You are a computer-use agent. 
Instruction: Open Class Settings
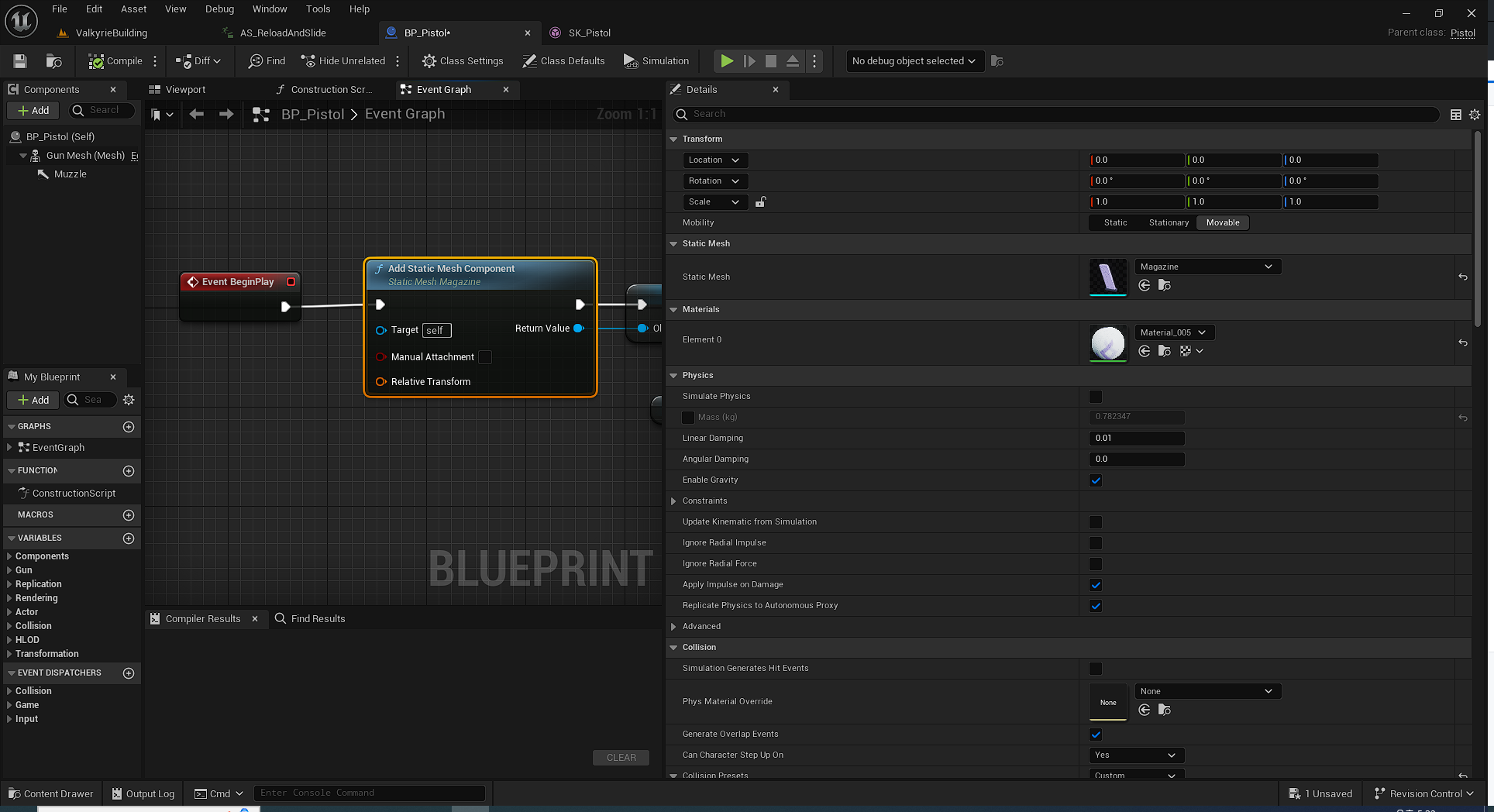(x=463, y=61)
